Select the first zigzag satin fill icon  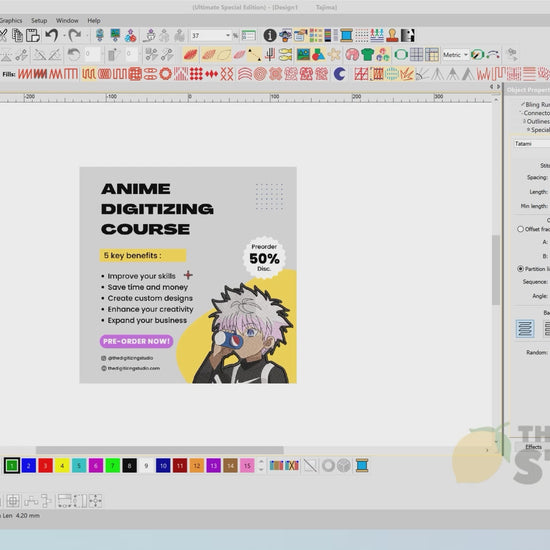click(x=25, y=74)
